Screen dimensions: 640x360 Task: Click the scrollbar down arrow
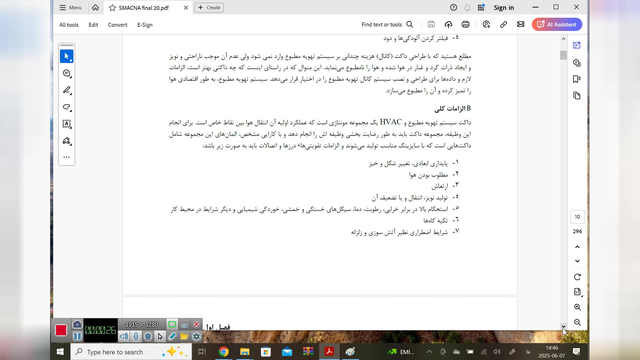click(x=563, y=327)
